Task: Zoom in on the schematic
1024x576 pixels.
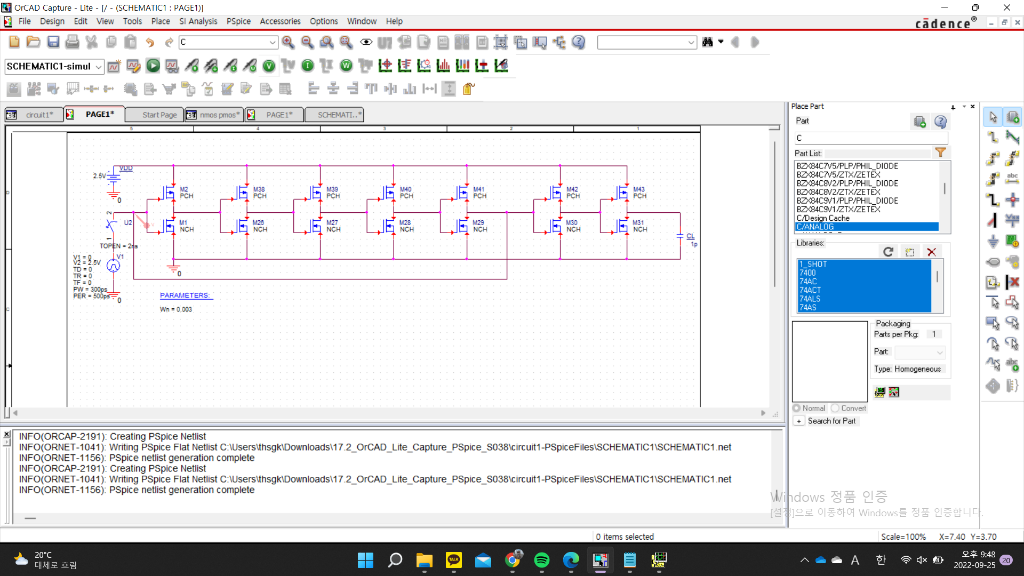Action: [290, 43]
